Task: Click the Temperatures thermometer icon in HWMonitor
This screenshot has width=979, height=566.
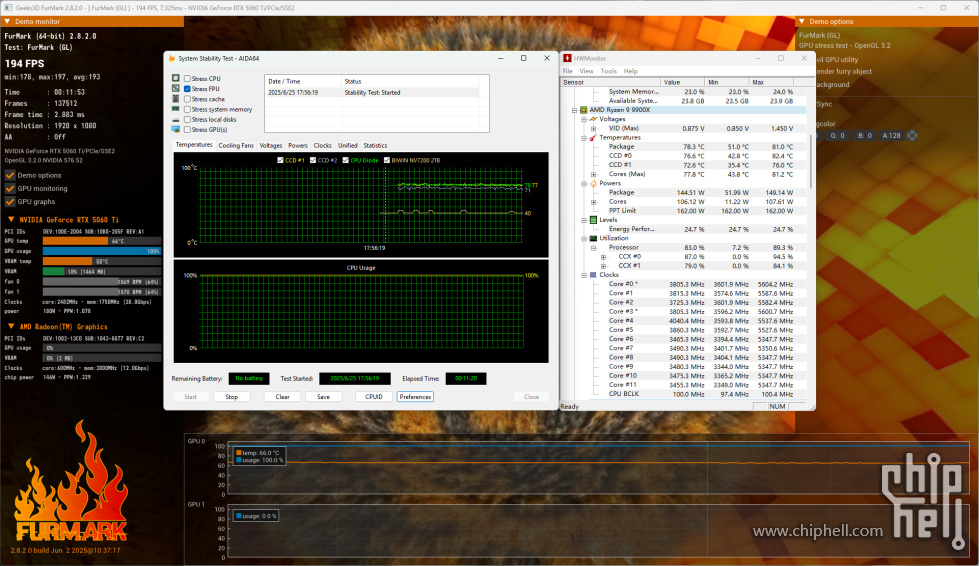Action: point(593,137)
